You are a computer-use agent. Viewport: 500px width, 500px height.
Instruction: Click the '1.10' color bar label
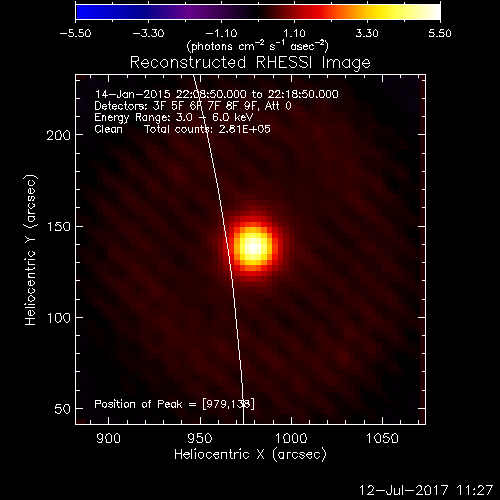[294, 33]
